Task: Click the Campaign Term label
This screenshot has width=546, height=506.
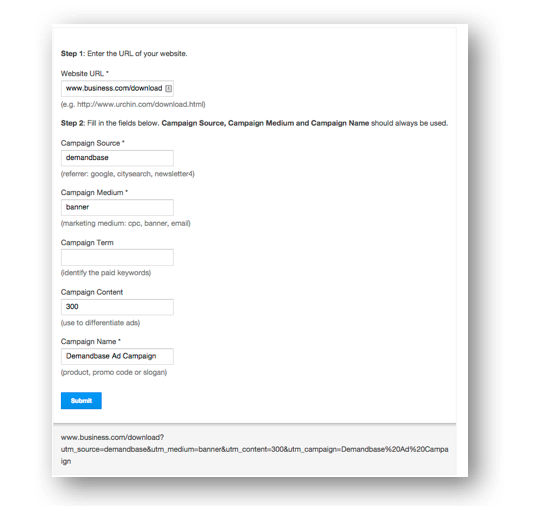Action: (x=87, y=243)
